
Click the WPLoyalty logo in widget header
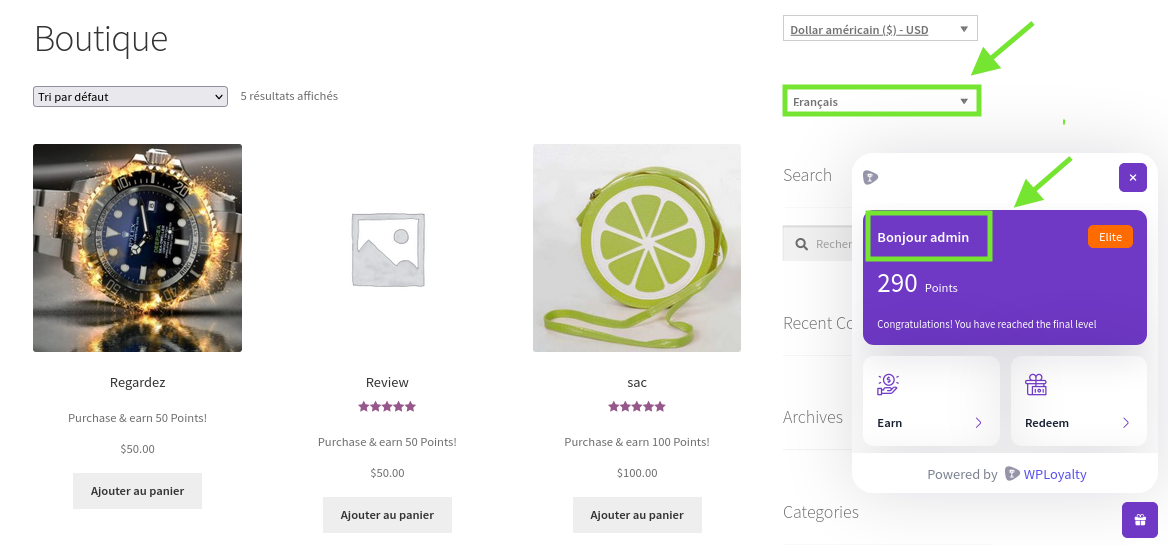870,177
